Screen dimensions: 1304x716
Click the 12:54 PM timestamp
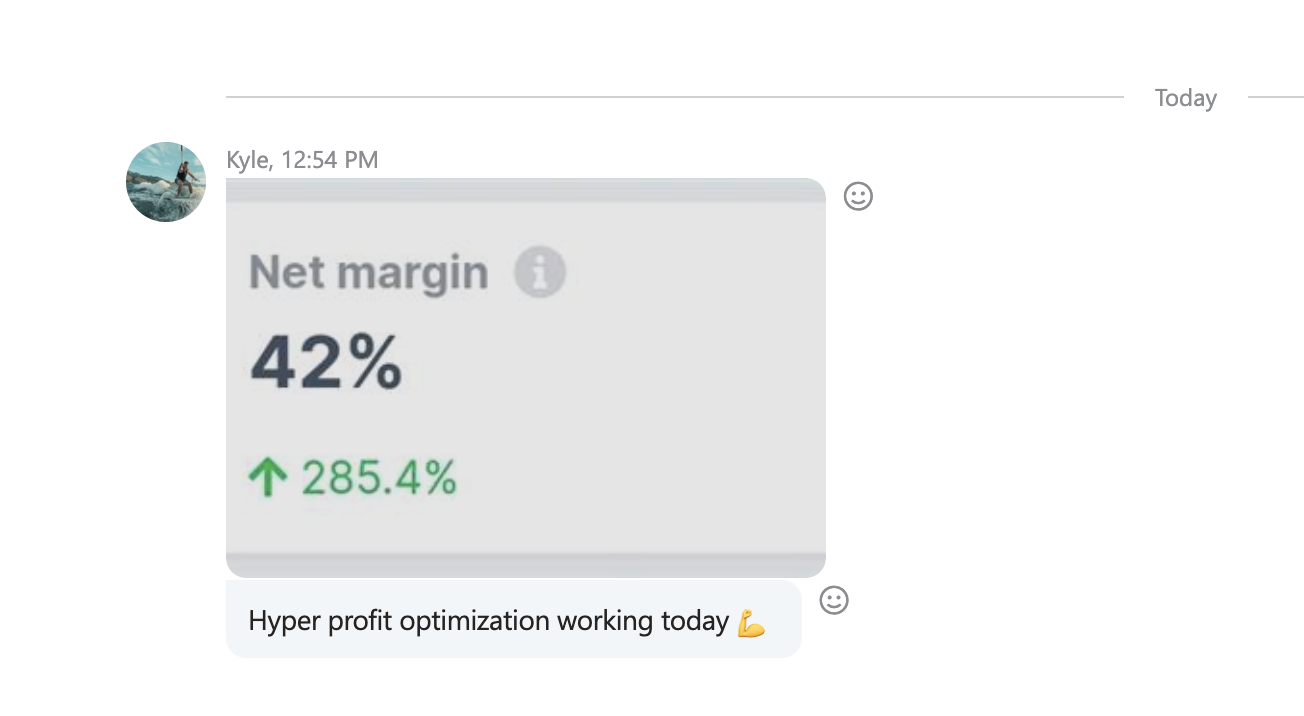pyautogui.click(x=329, y=160)
